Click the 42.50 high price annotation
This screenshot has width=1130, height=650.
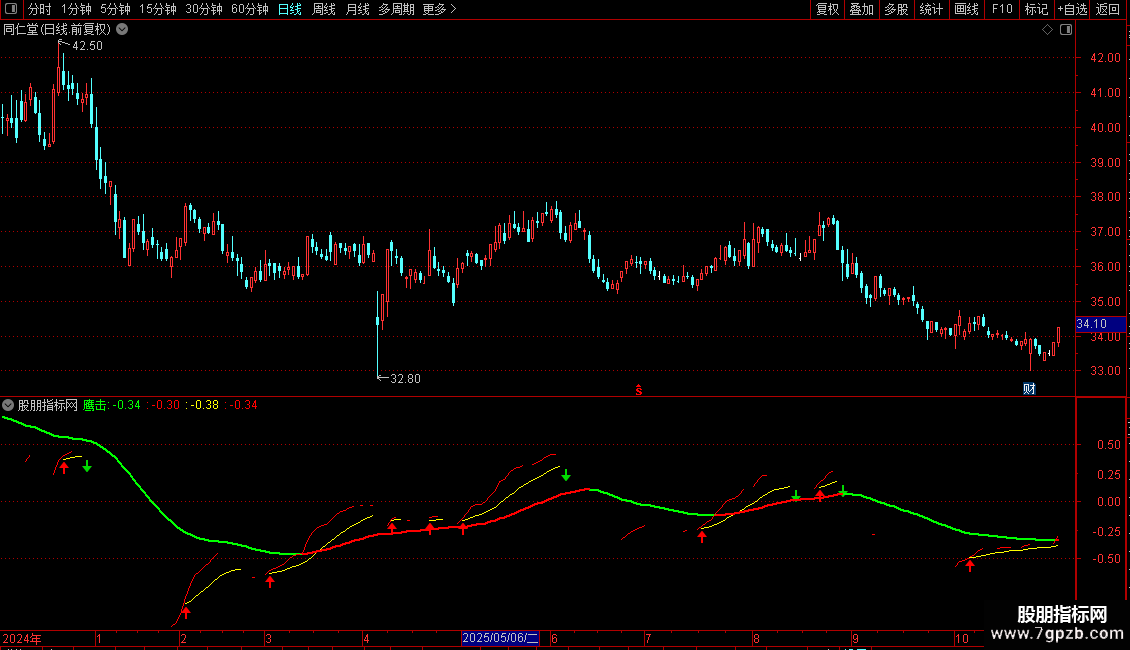87,46
